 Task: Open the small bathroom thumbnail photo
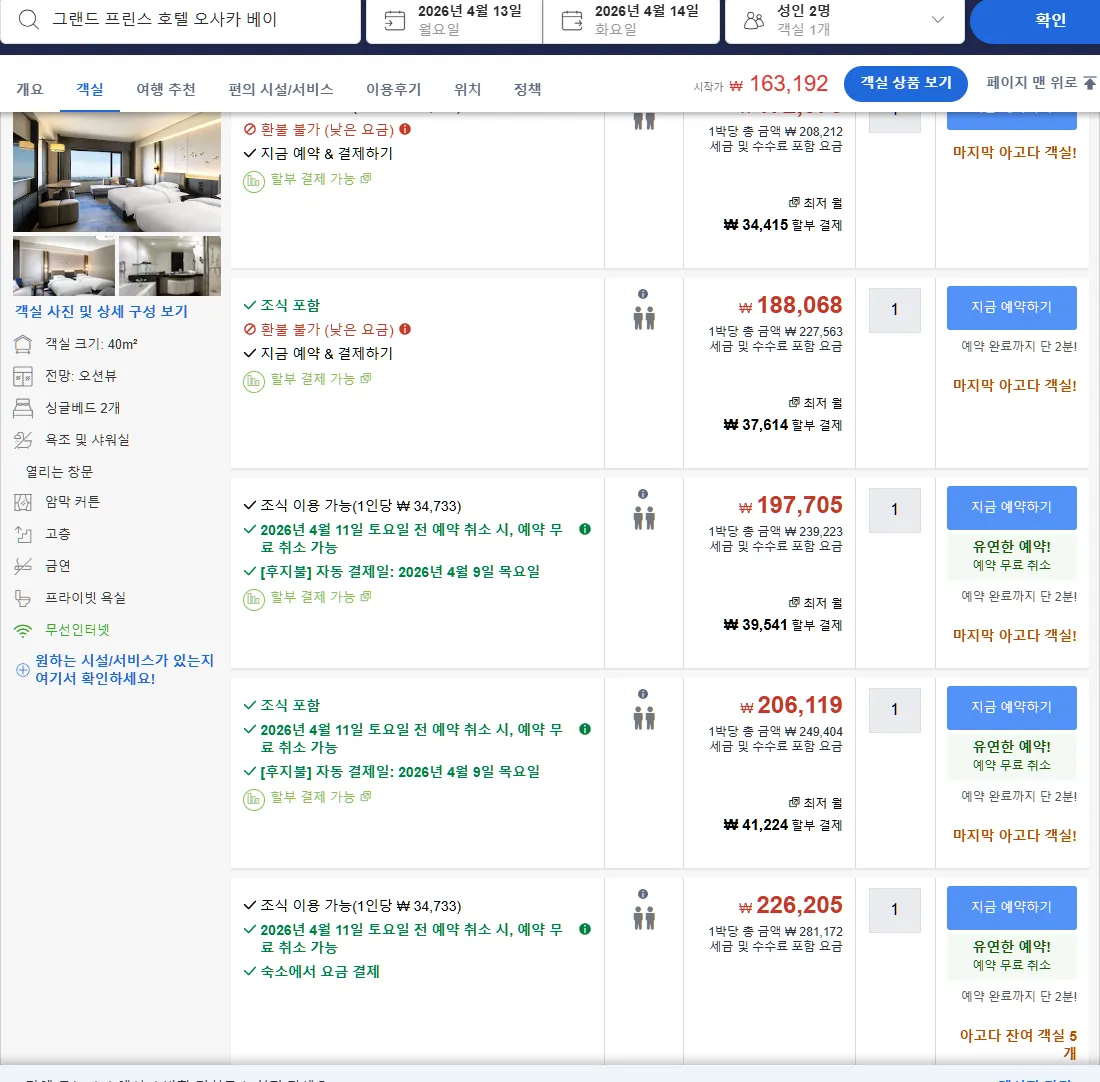point(170,266)
